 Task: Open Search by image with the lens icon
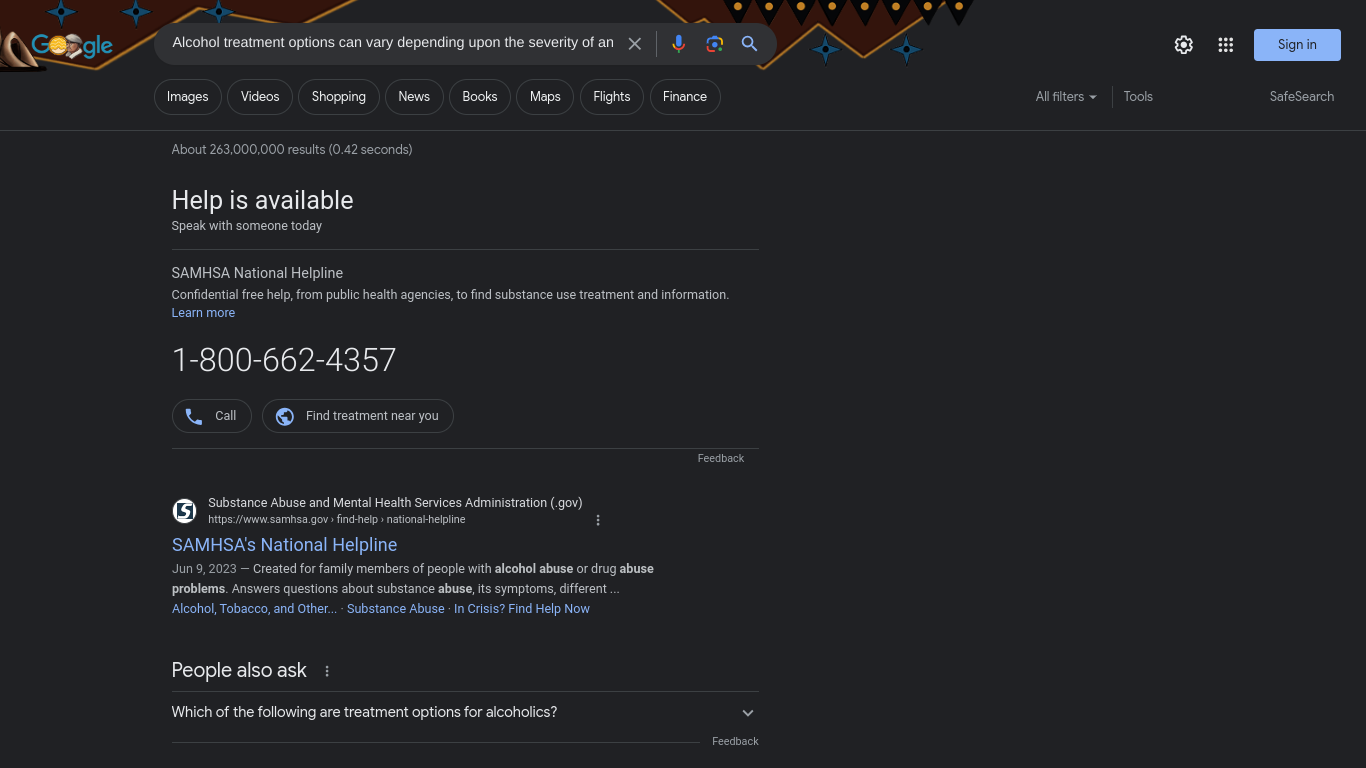(x=714, y=44)
